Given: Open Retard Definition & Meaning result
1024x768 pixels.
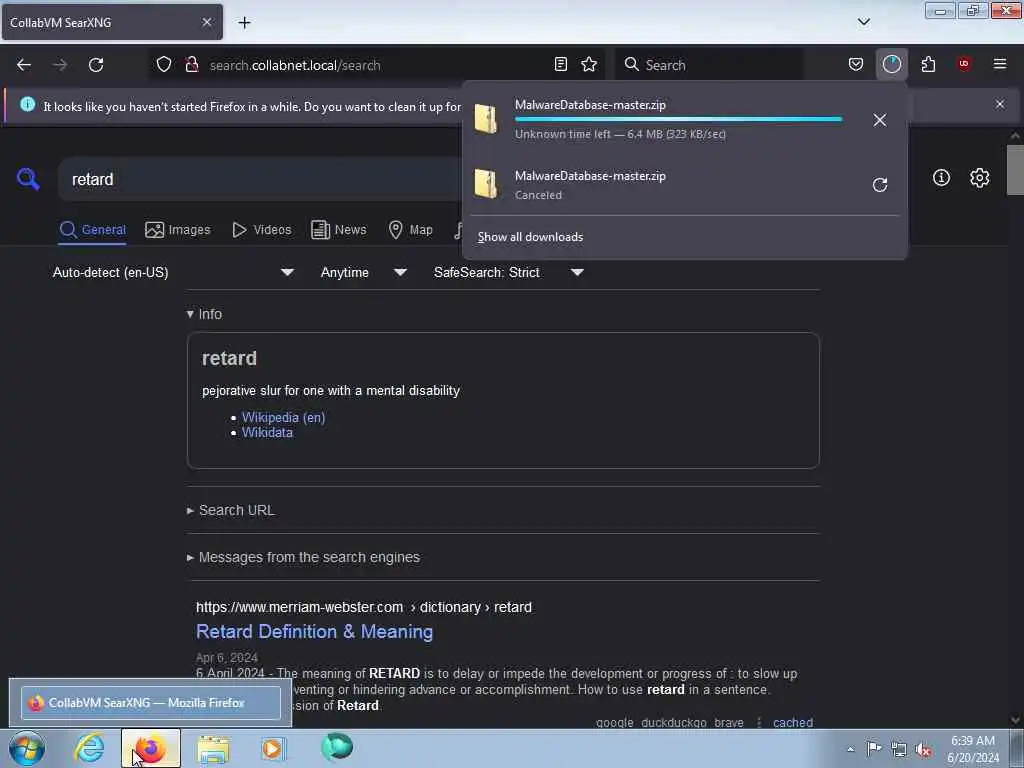Looking at the screenshot, I should (314, 632).
